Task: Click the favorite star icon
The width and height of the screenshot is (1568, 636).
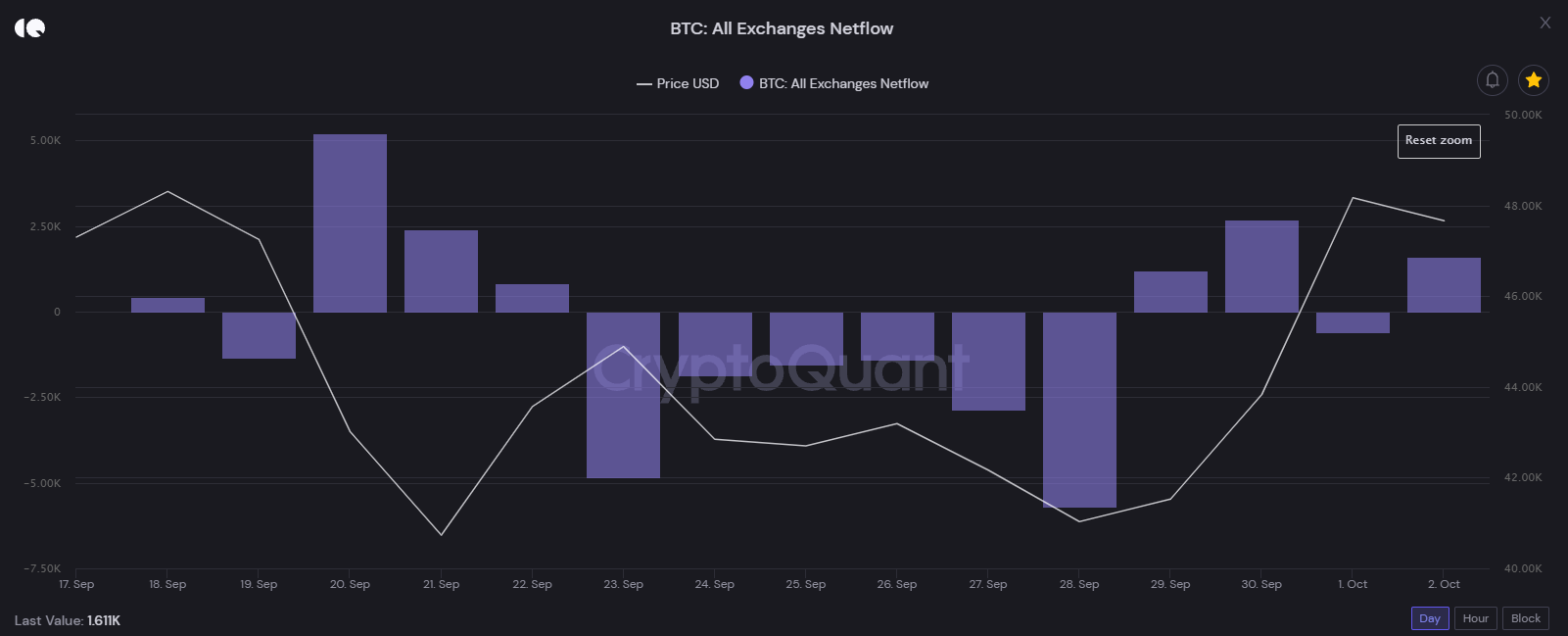Action: pyautogui.click(x=1533, y=80)
